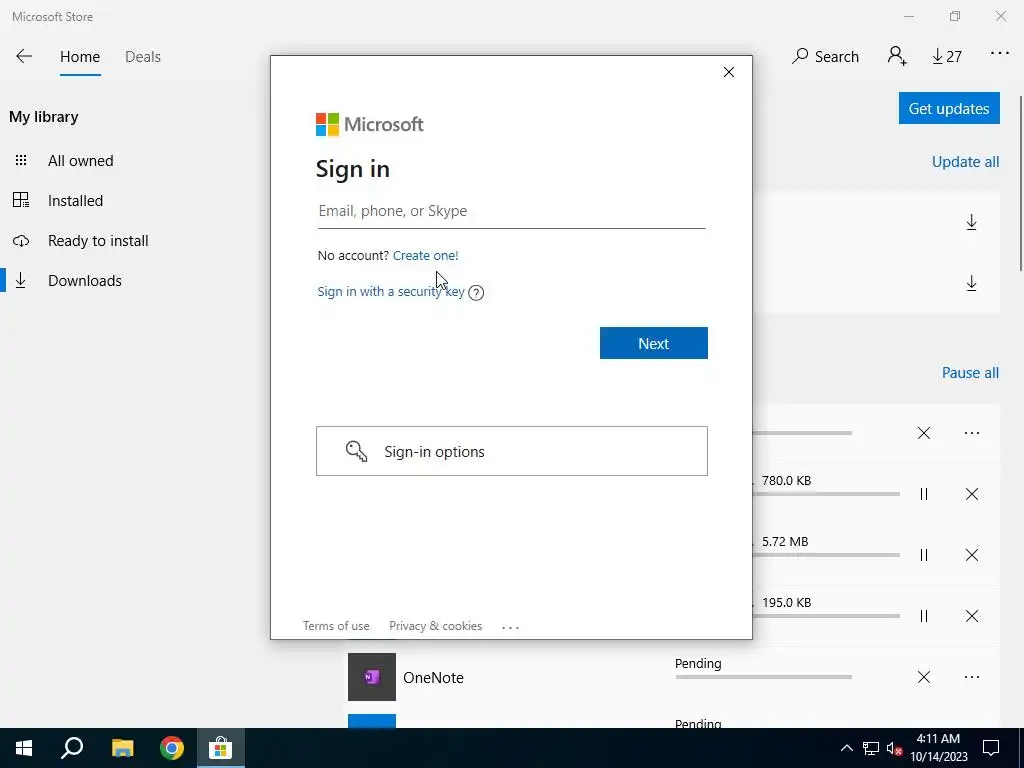Viewport: 1024px width, 768px height.
Task: Click Sign in with a security key
Action: coord(391,291)
